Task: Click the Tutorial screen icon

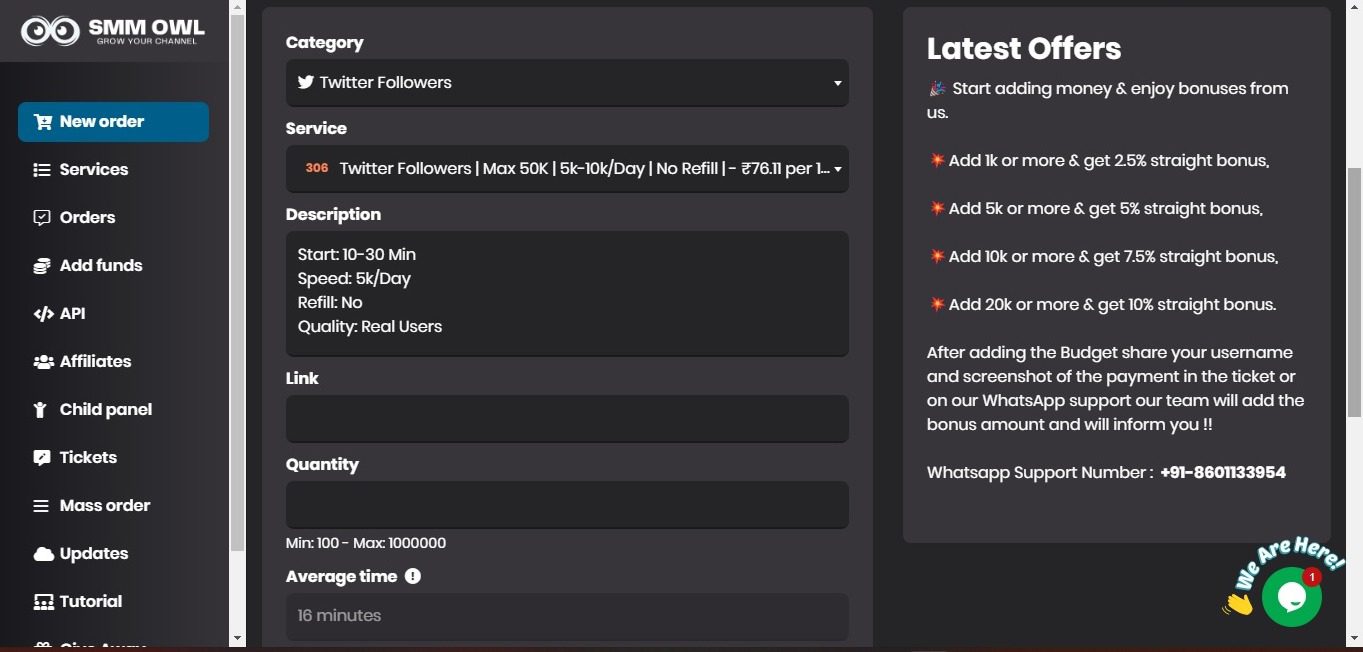Action: [41, 601]
